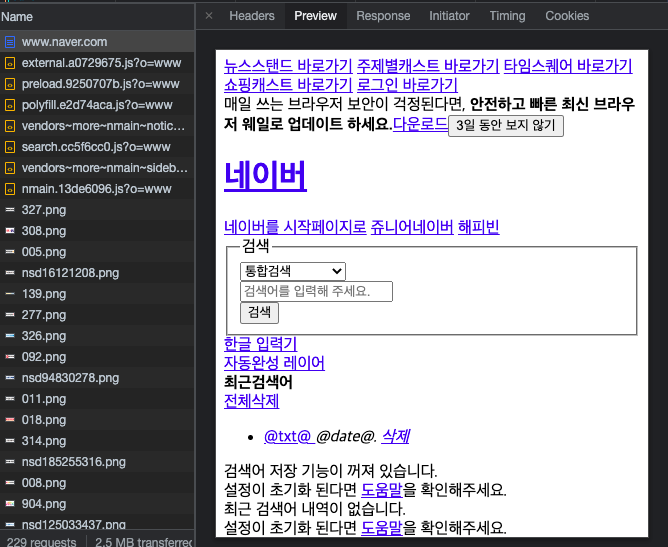668x547 pixels.
Task: Click the 전체삭제 link
Action: [251, 401]
